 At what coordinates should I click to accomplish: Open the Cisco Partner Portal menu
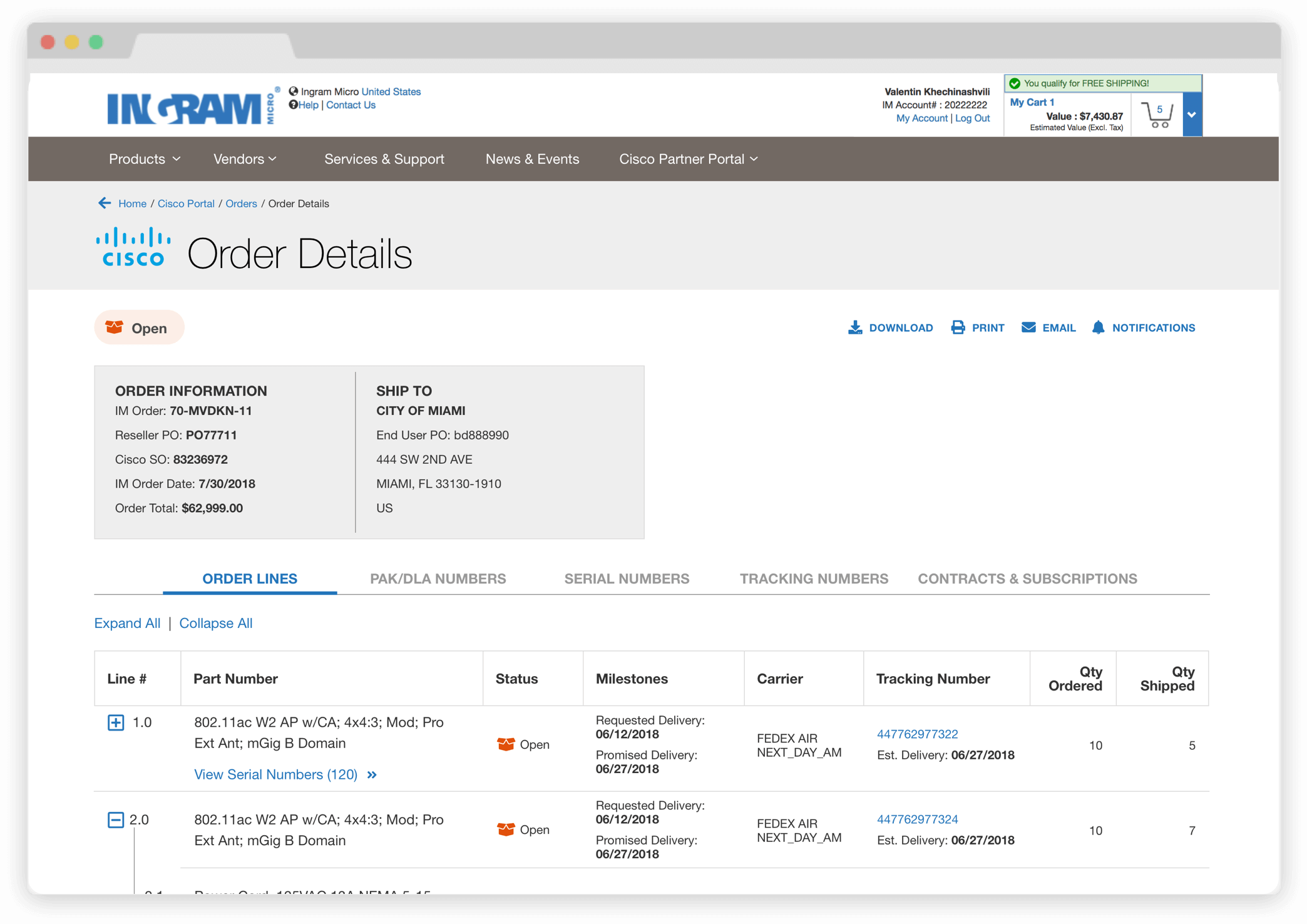pyautogui.click(x=688, y=159)
